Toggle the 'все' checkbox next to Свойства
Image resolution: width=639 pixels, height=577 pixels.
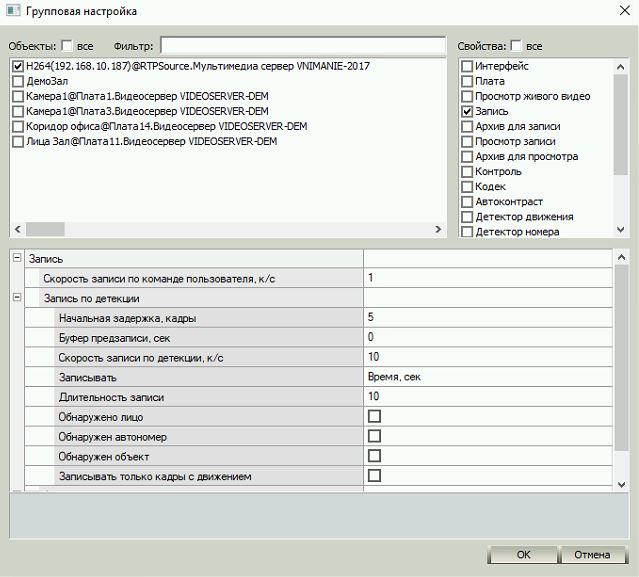(x=516, y=46)
